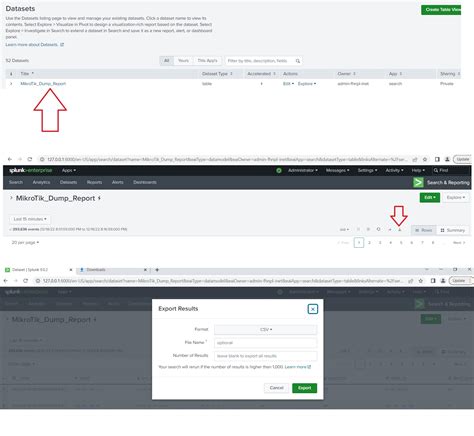Switch to Reports tab
The height and width of the screenshot is (436, 474).
pos(94,182)
